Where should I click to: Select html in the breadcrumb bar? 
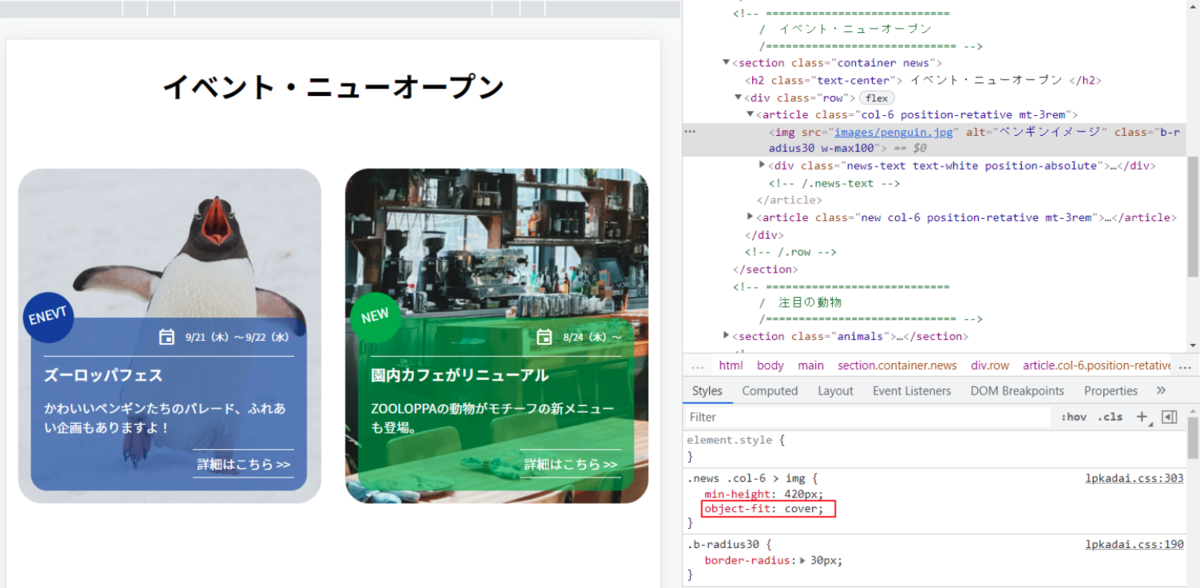click(x=731, y=366)
